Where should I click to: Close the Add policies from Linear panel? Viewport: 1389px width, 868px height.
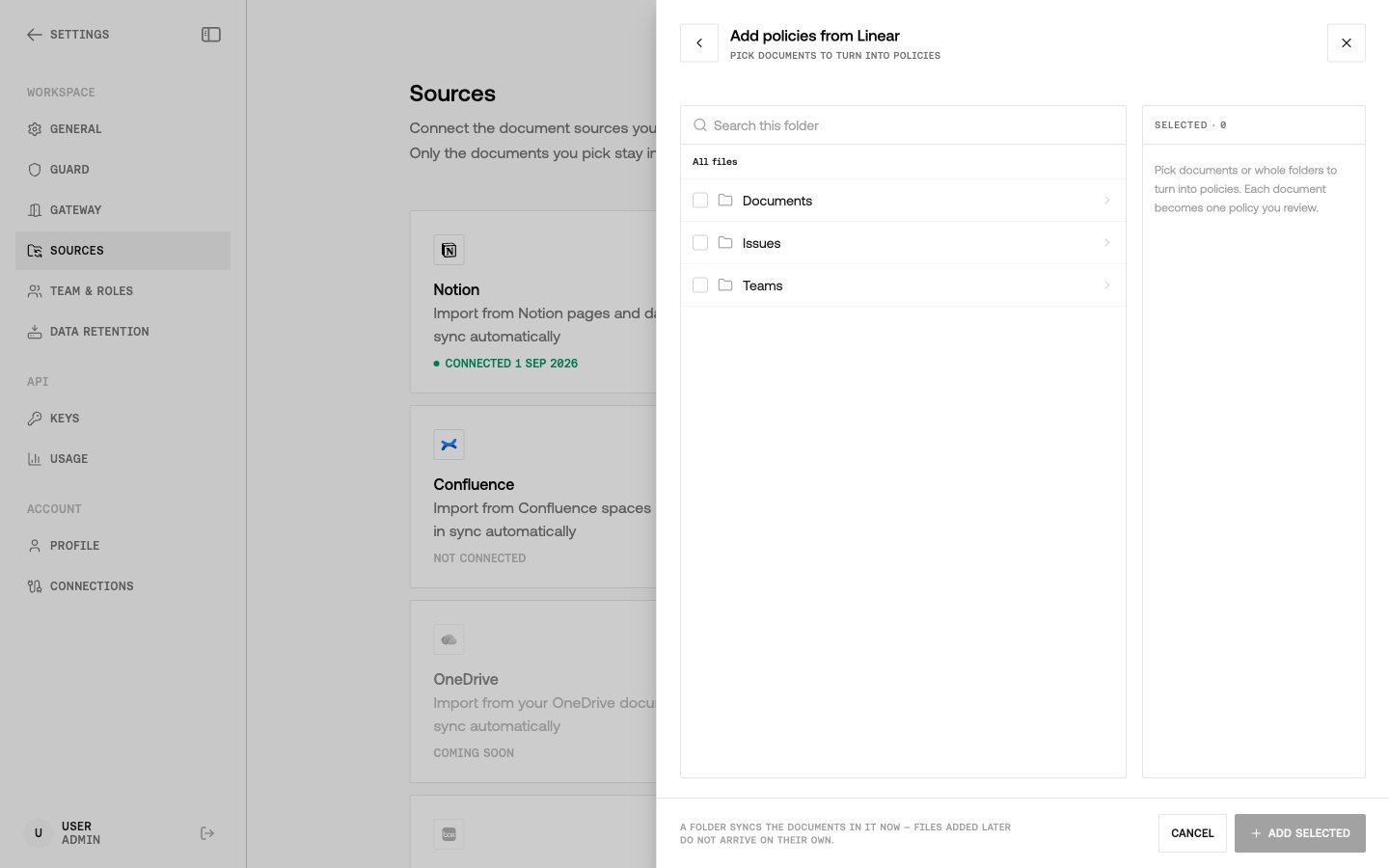[1347, 43]
